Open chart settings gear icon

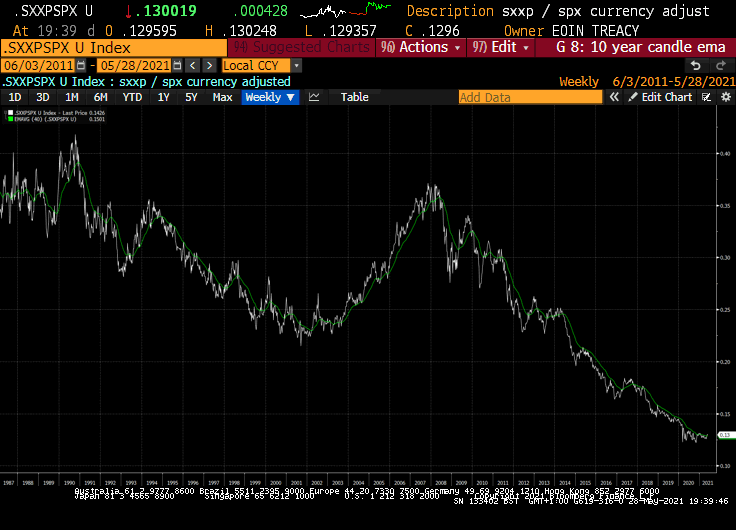tap(726, 97)
